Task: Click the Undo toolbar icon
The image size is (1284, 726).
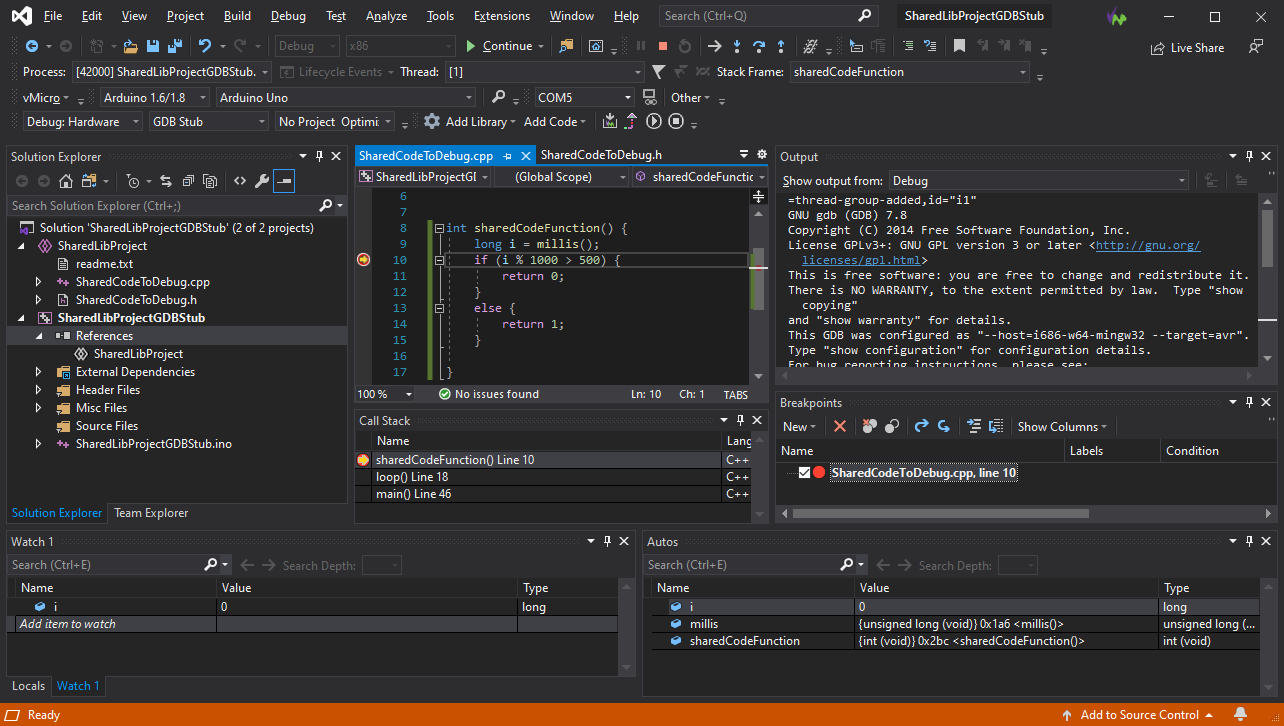Action: coord(205,46)
